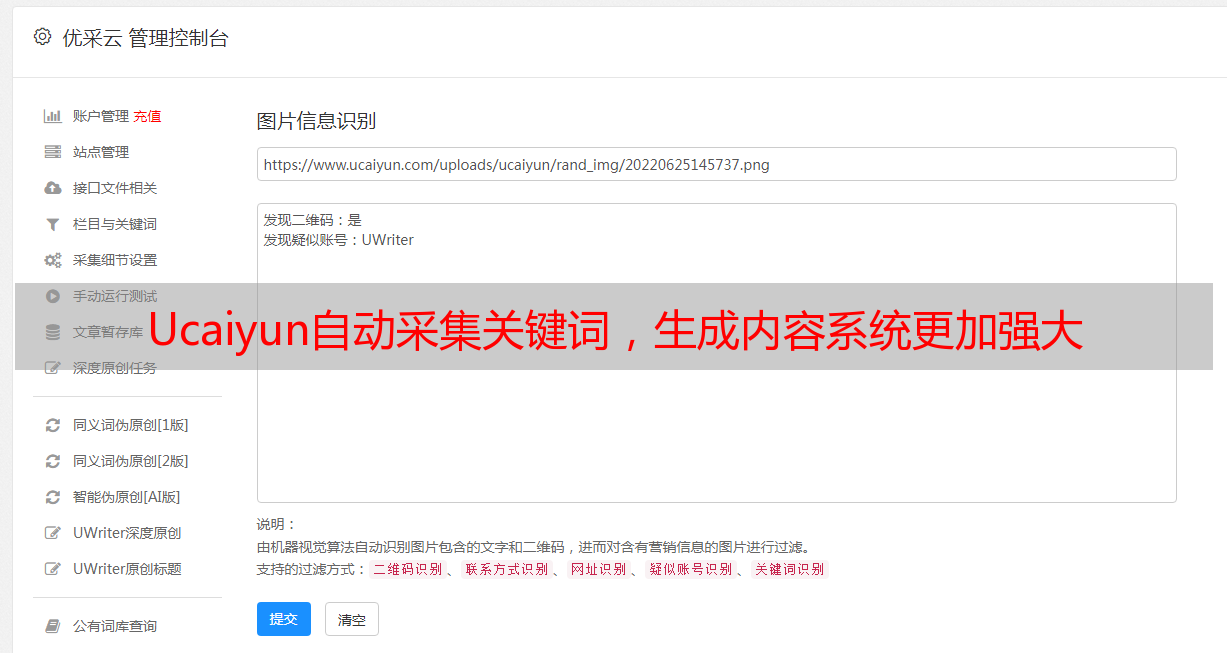This screenshot has height=653, width=1227.
Task: Open 智能伪原创[AI版] tool
Action: click(x=126, y=497)
